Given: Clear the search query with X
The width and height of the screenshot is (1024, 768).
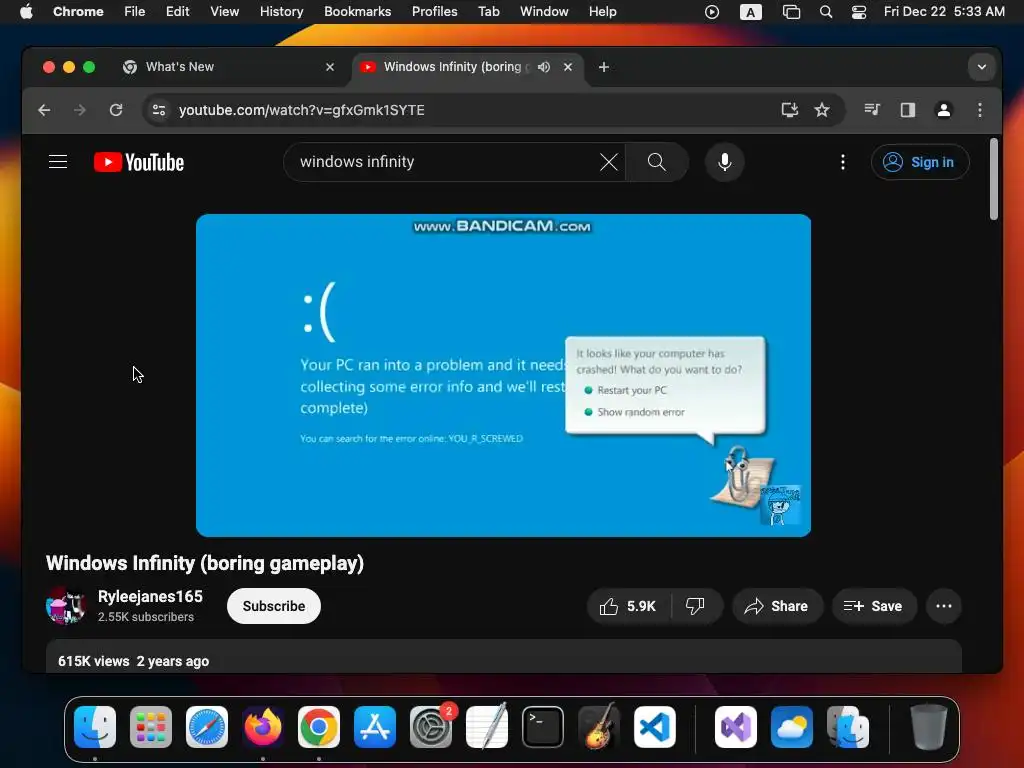Looking at the screenshot, I should 608,162.
